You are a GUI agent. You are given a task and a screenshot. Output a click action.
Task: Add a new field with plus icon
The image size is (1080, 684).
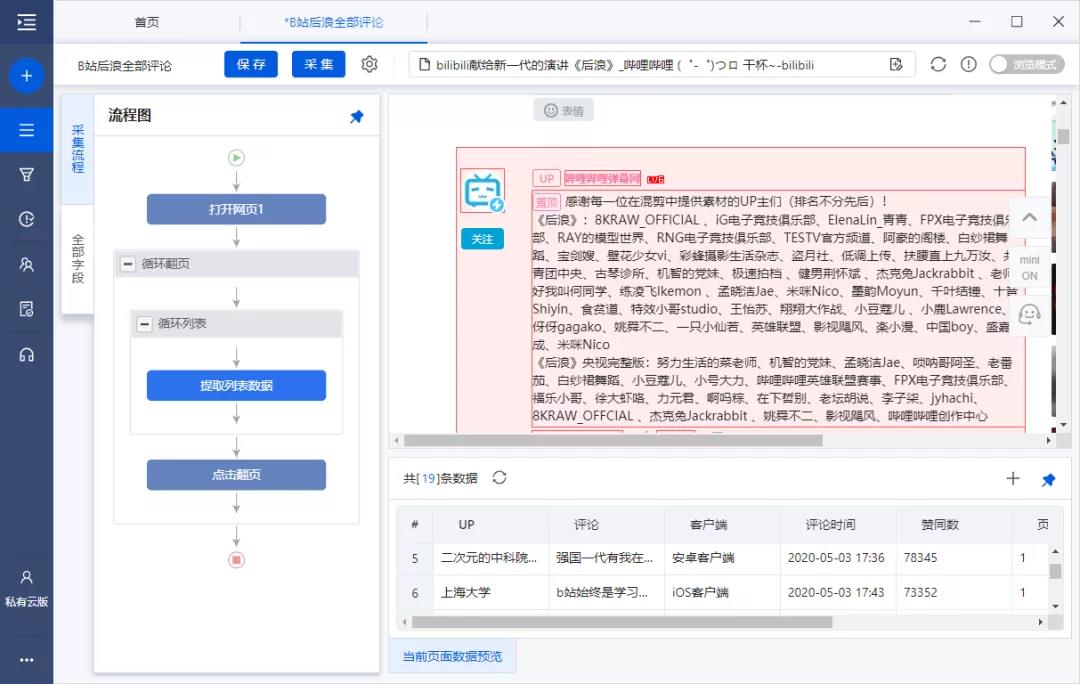click(x=1012, y=478)
